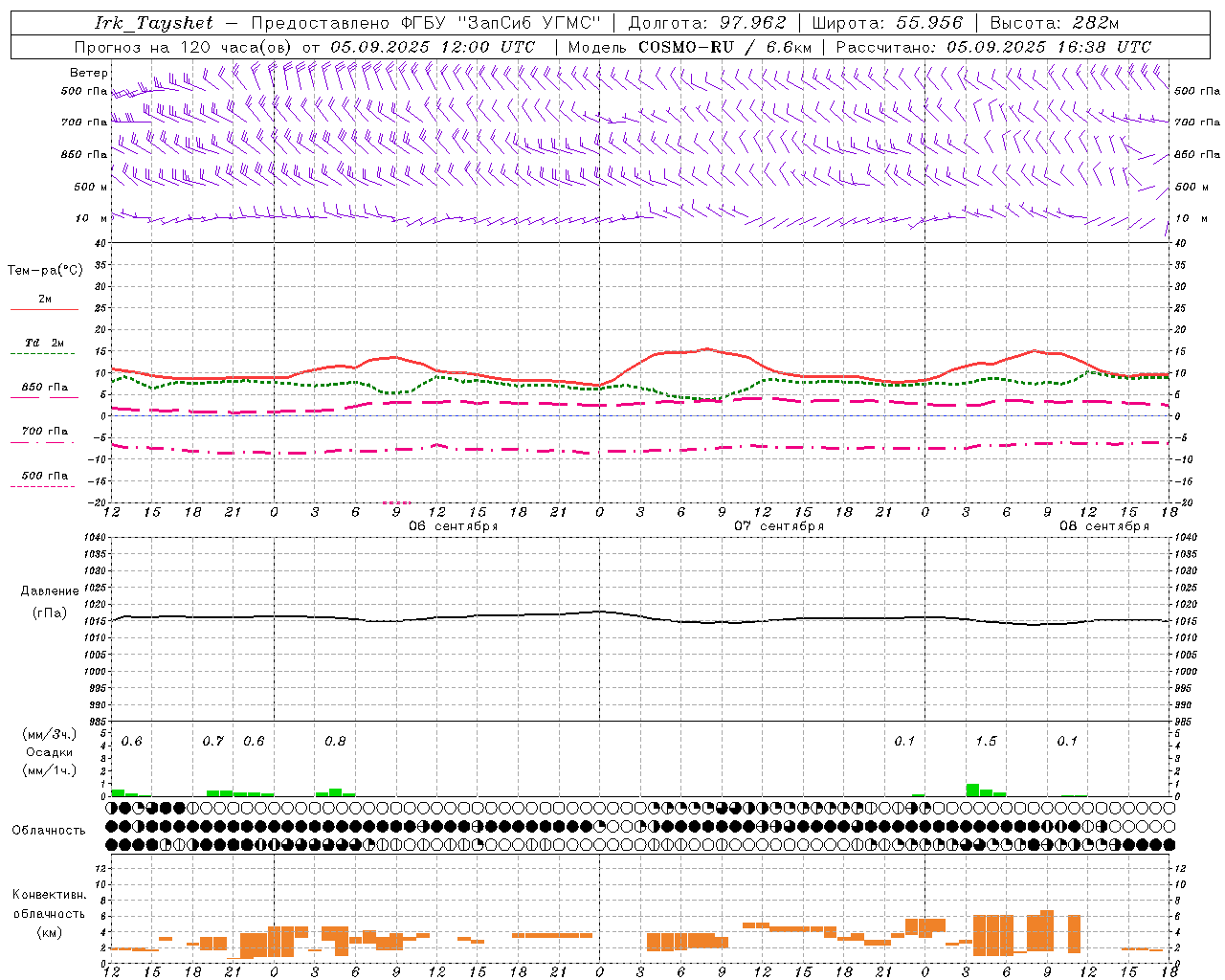Select the date label 07 сентября
This screenshot has height=980, width=1225.
click(779, 526)
